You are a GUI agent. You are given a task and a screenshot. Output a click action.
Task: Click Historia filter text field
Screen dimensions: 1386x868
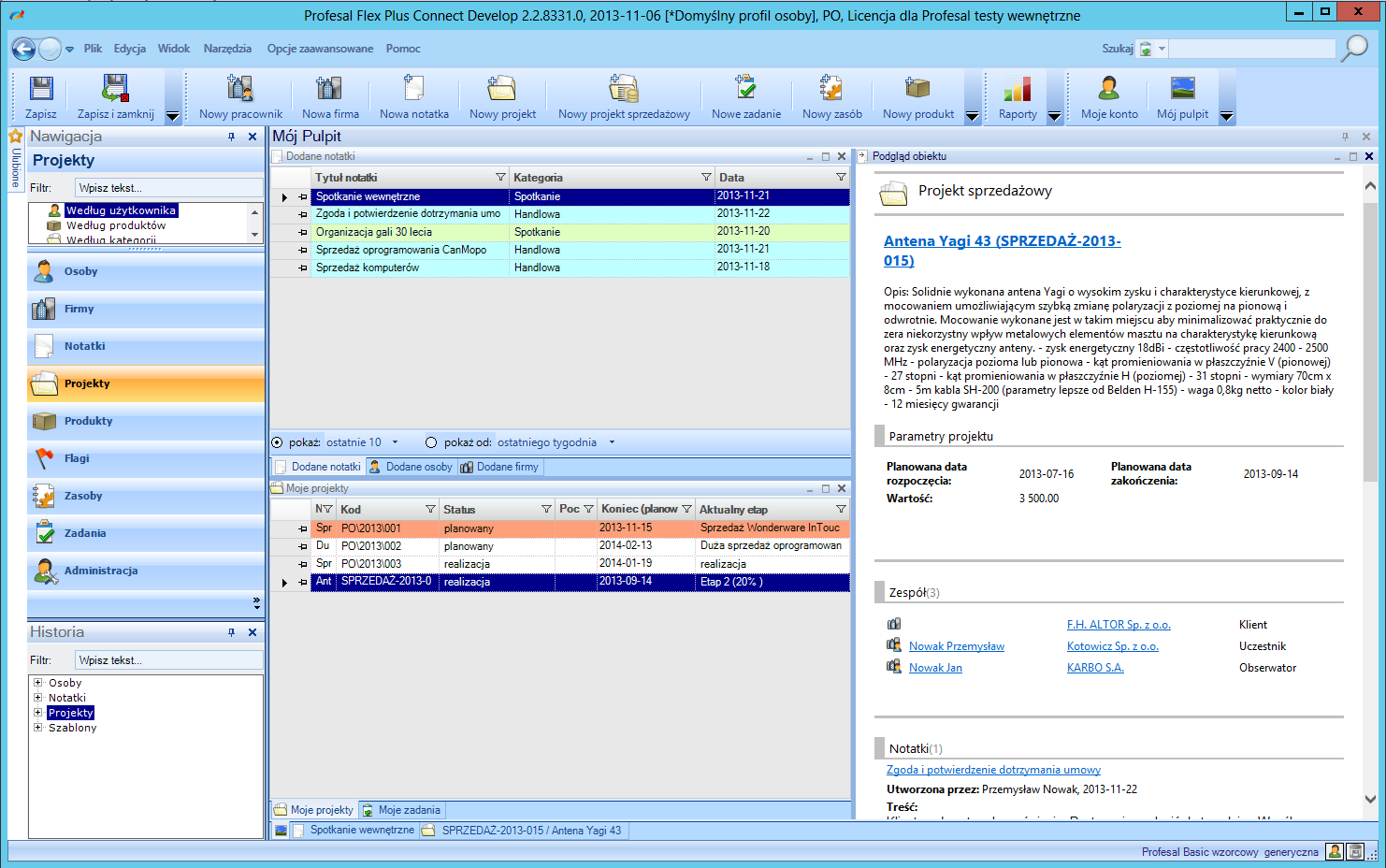(x=169, y=660)
